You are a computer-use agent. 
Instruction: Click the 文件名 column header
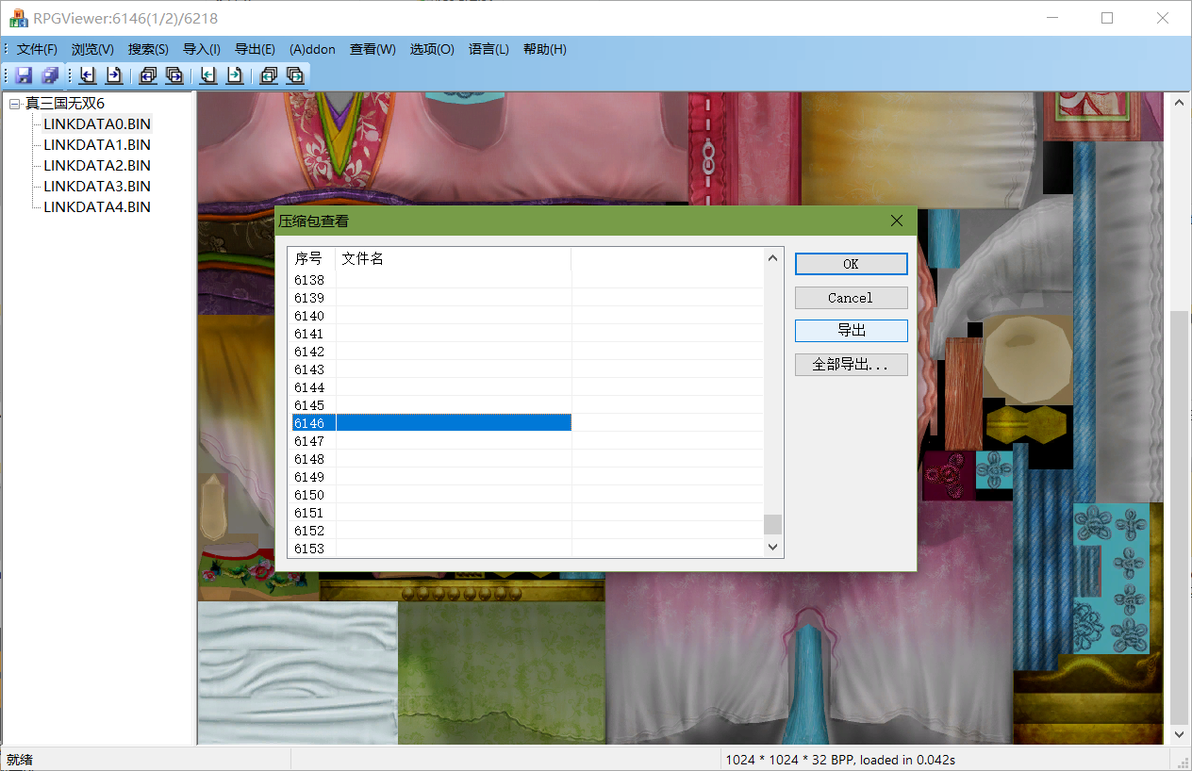coord(453,259)
